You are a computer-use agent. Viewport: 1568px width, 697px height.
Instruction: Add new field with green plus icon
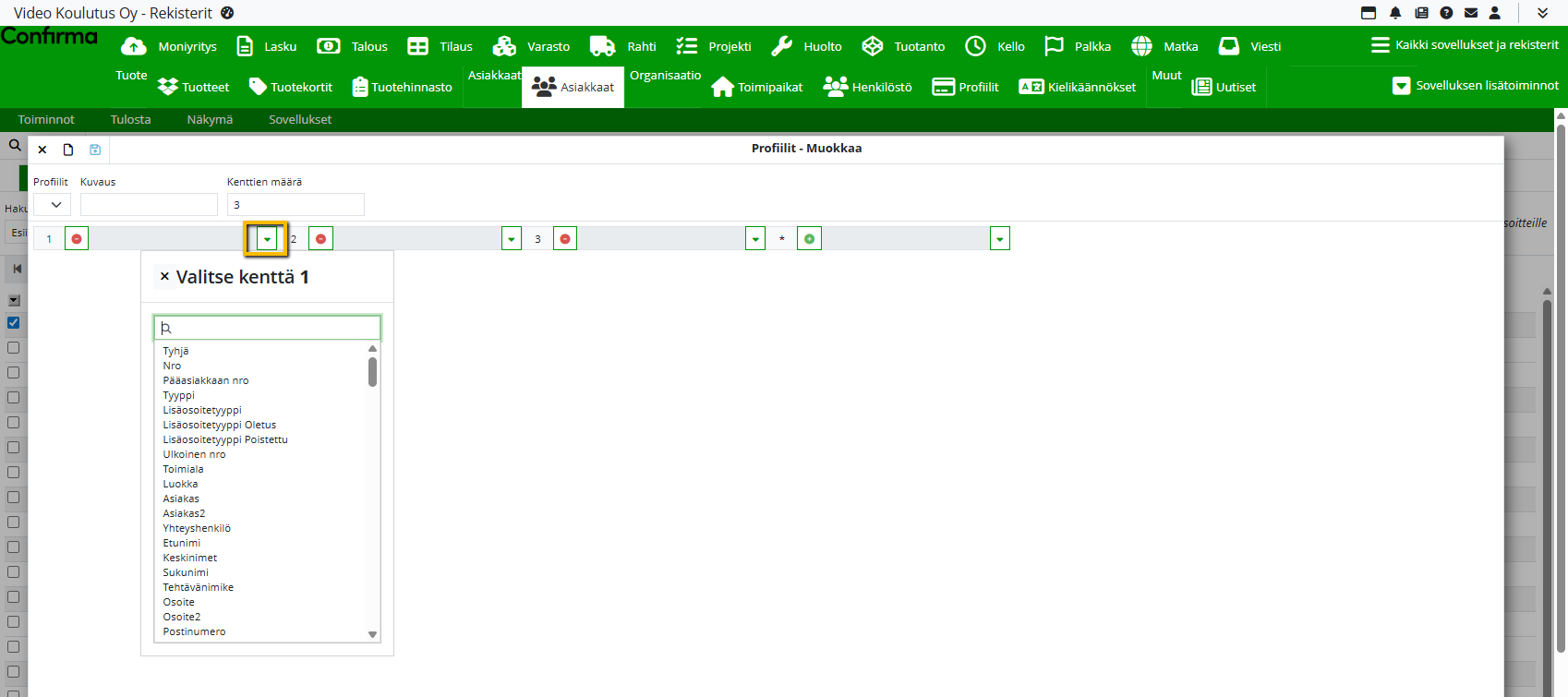coord(809,239)
